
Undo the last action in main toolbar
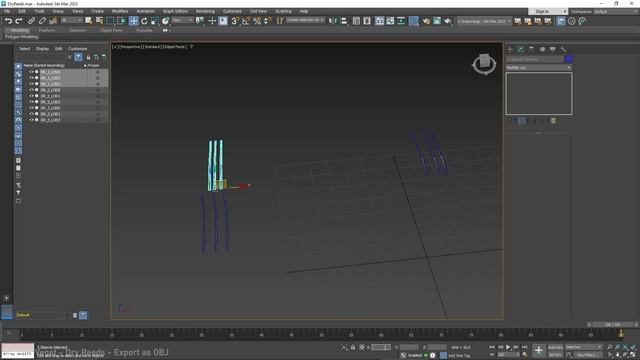click(8, 21)
